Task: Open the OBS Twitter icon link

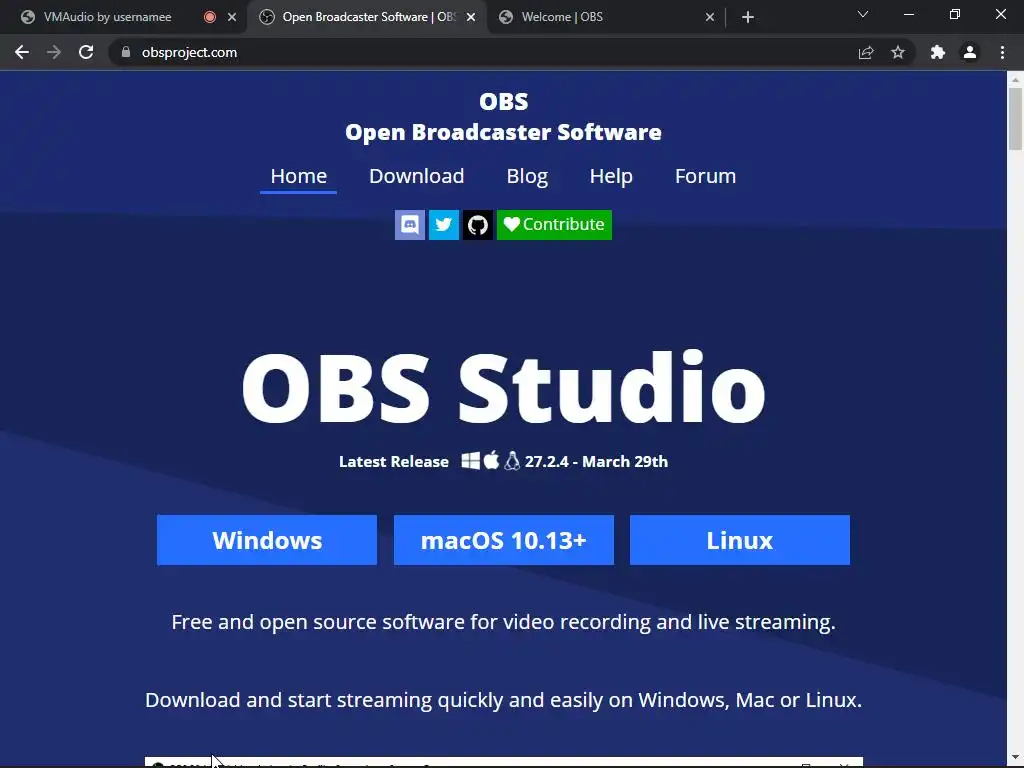Action: [x=443, y=225]
